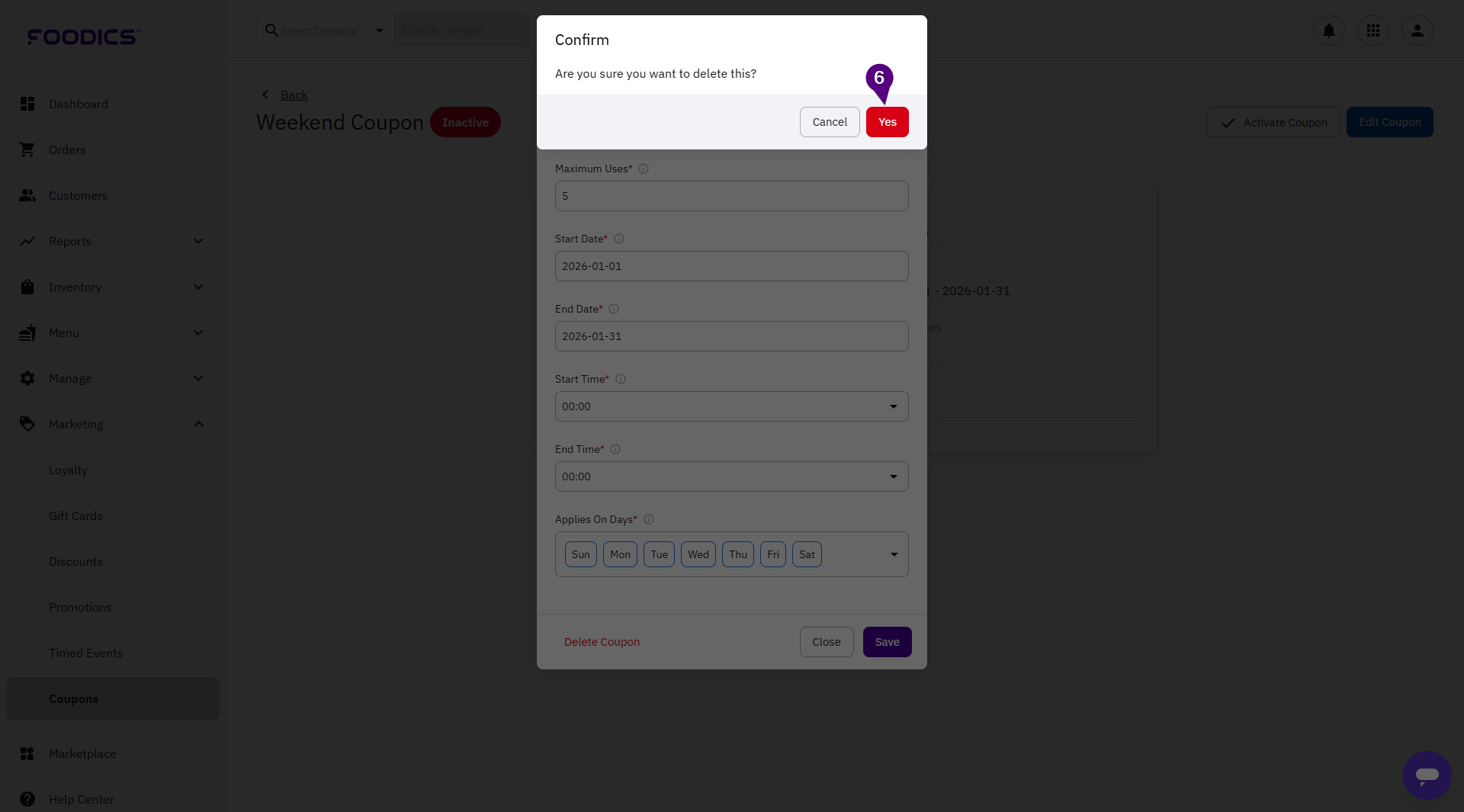The image size is (1464, 812).
Task: Go to Discounts in Marketing menu
Action: (x=75, y=561)
